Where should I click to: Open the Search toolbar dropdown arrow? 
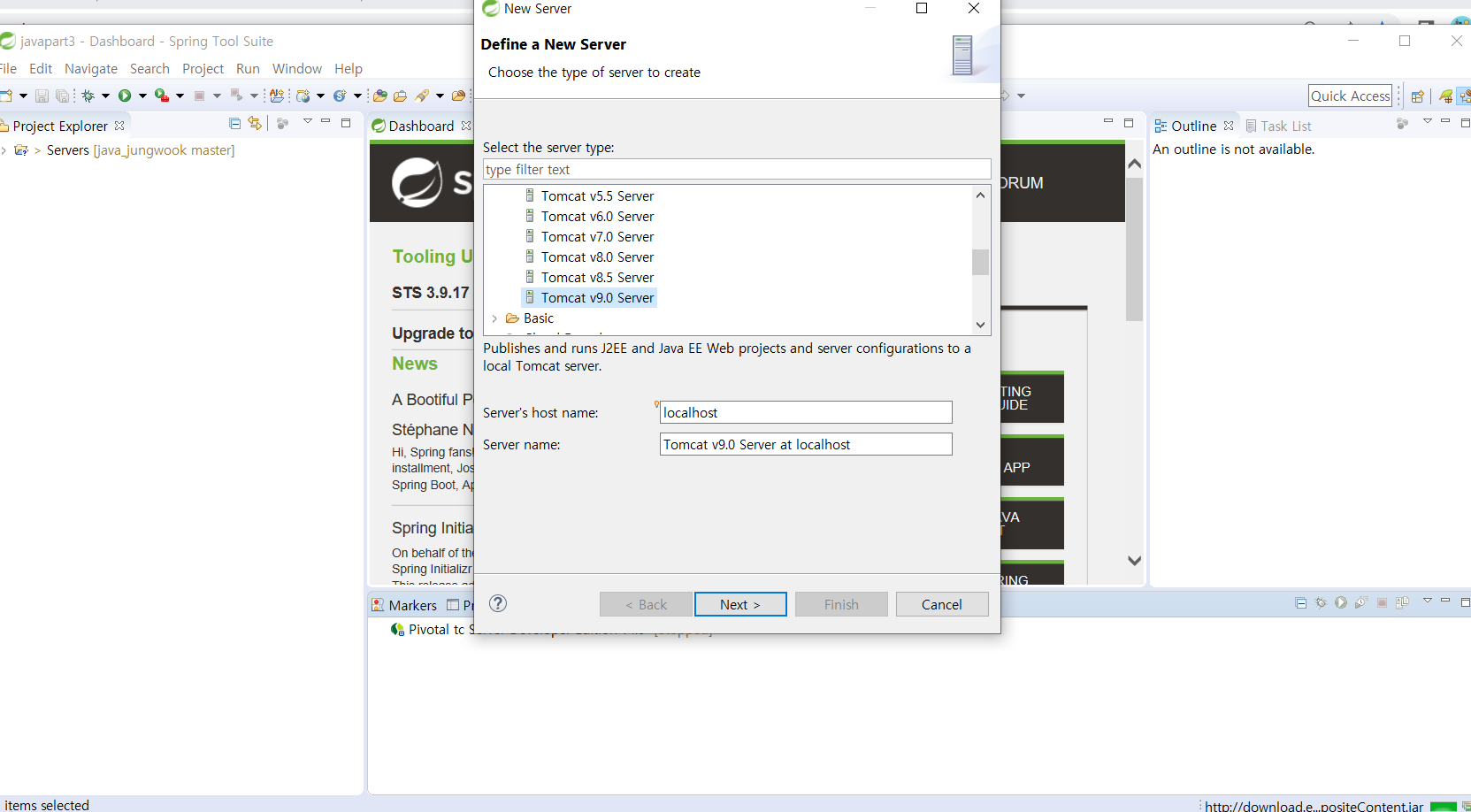[x=440, y=96]
